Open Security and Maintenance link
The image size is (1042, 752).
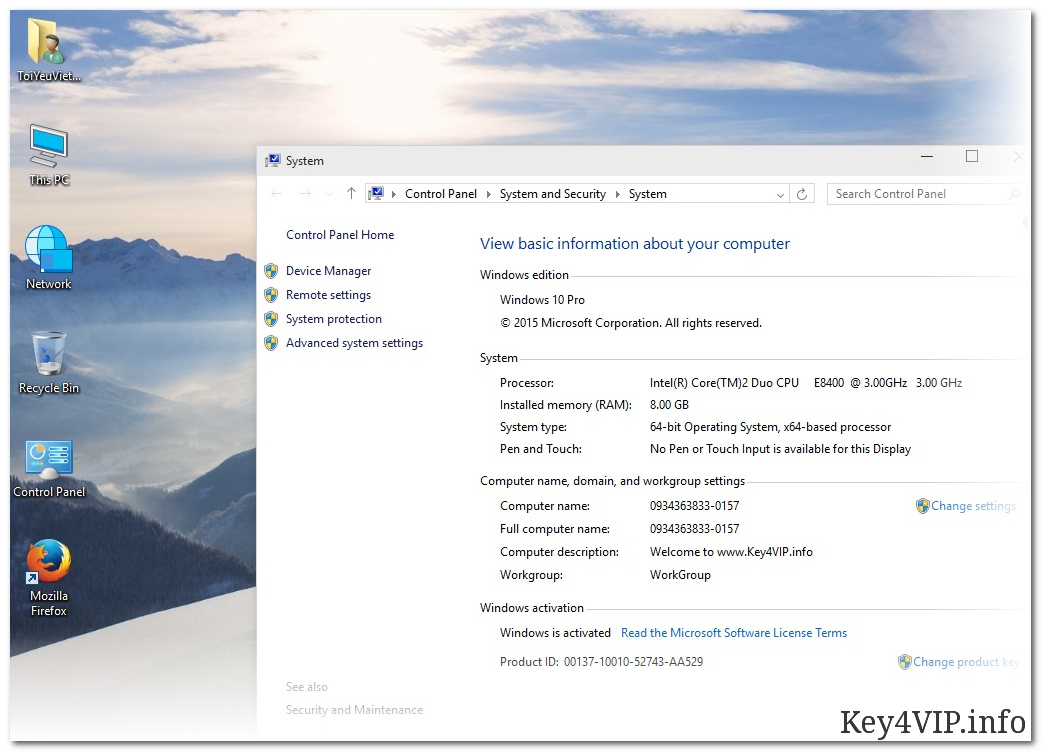(x=354, y=709)
